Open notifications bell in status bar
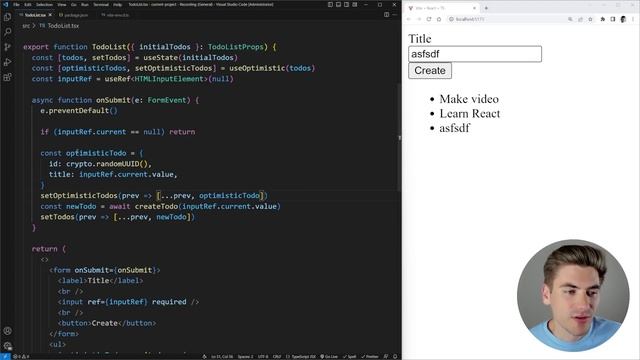The height and width of the screenshot is (360, 640). point(395,356)
